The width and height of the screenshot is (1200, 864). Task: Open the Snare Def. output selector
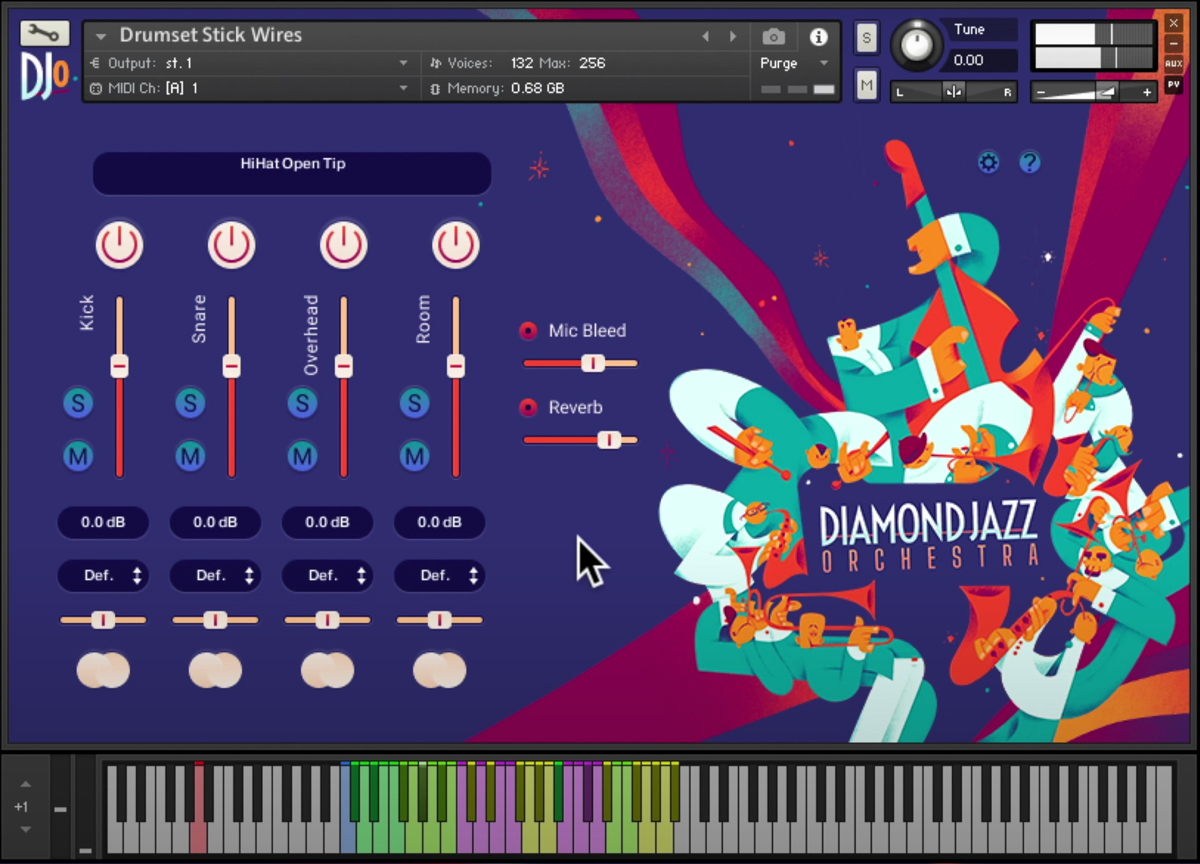(x=215, y=576)
